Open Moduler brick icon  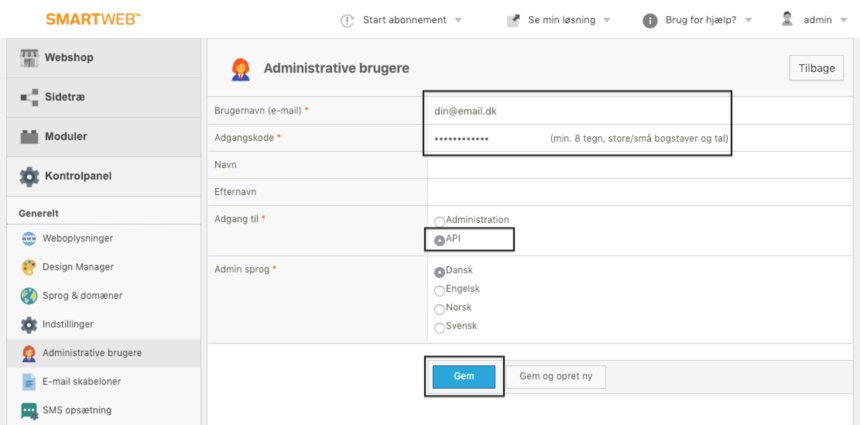coord(29,137)
